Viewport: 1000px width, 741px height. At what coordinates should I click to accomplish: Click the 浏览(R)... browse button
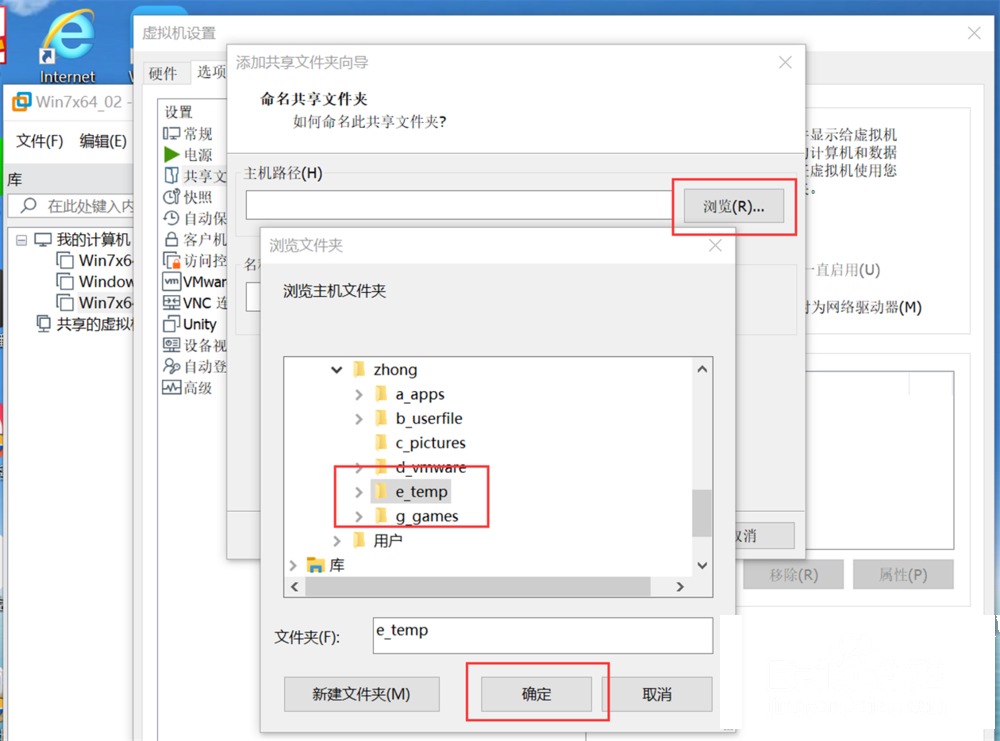733,206
